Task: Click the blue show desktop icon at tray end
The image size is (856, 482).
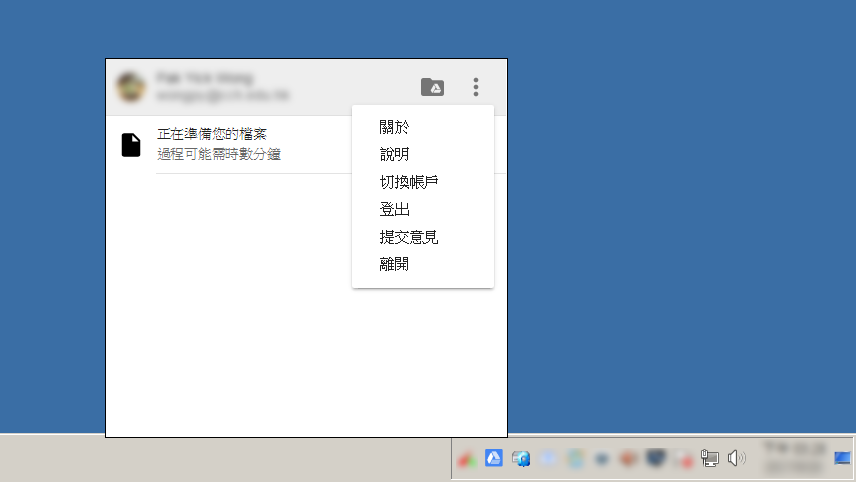Action: (x=842, y=458)
